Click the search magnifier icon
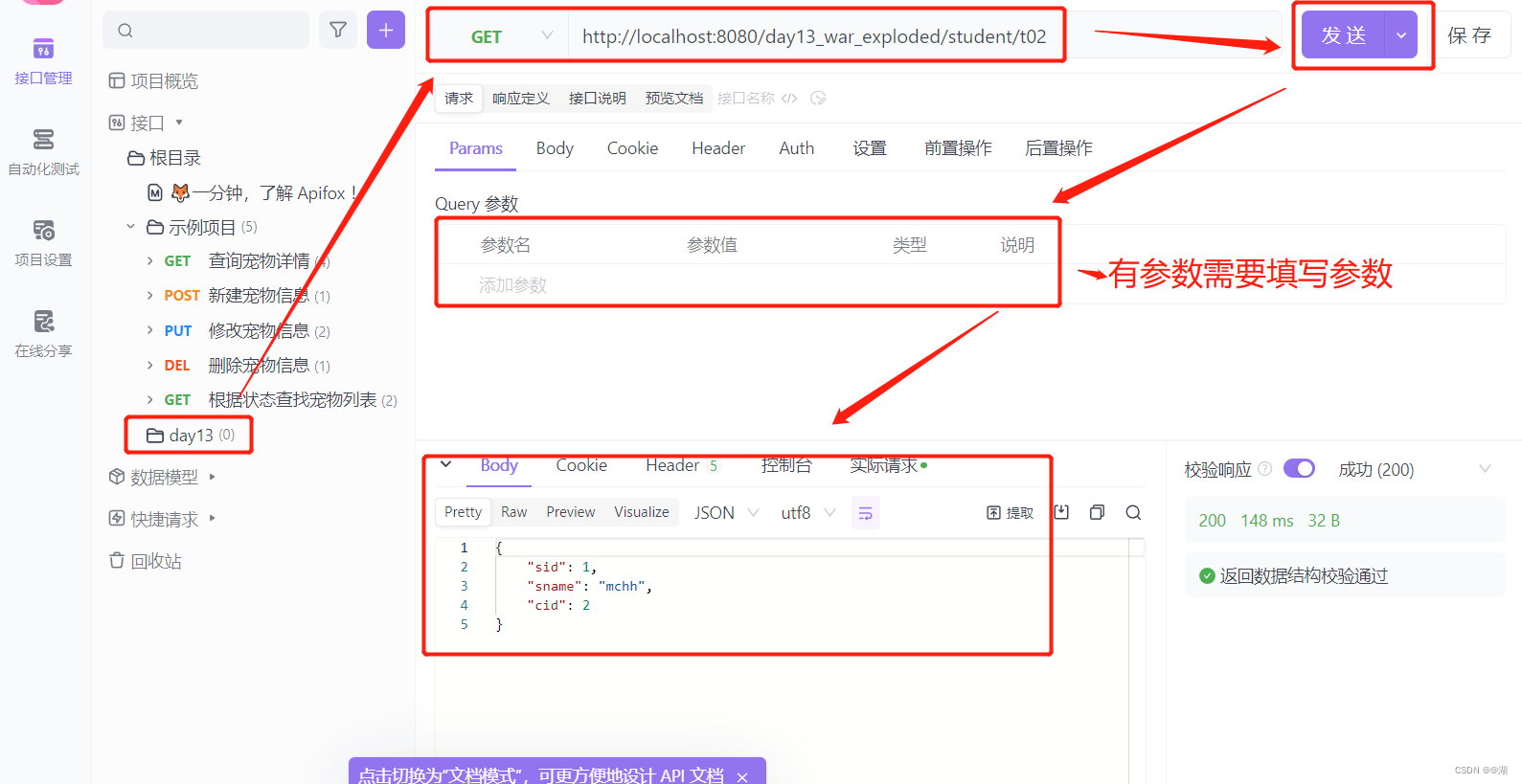The height and width of the screenshot is (784, 1522). (x=125, y=31)
